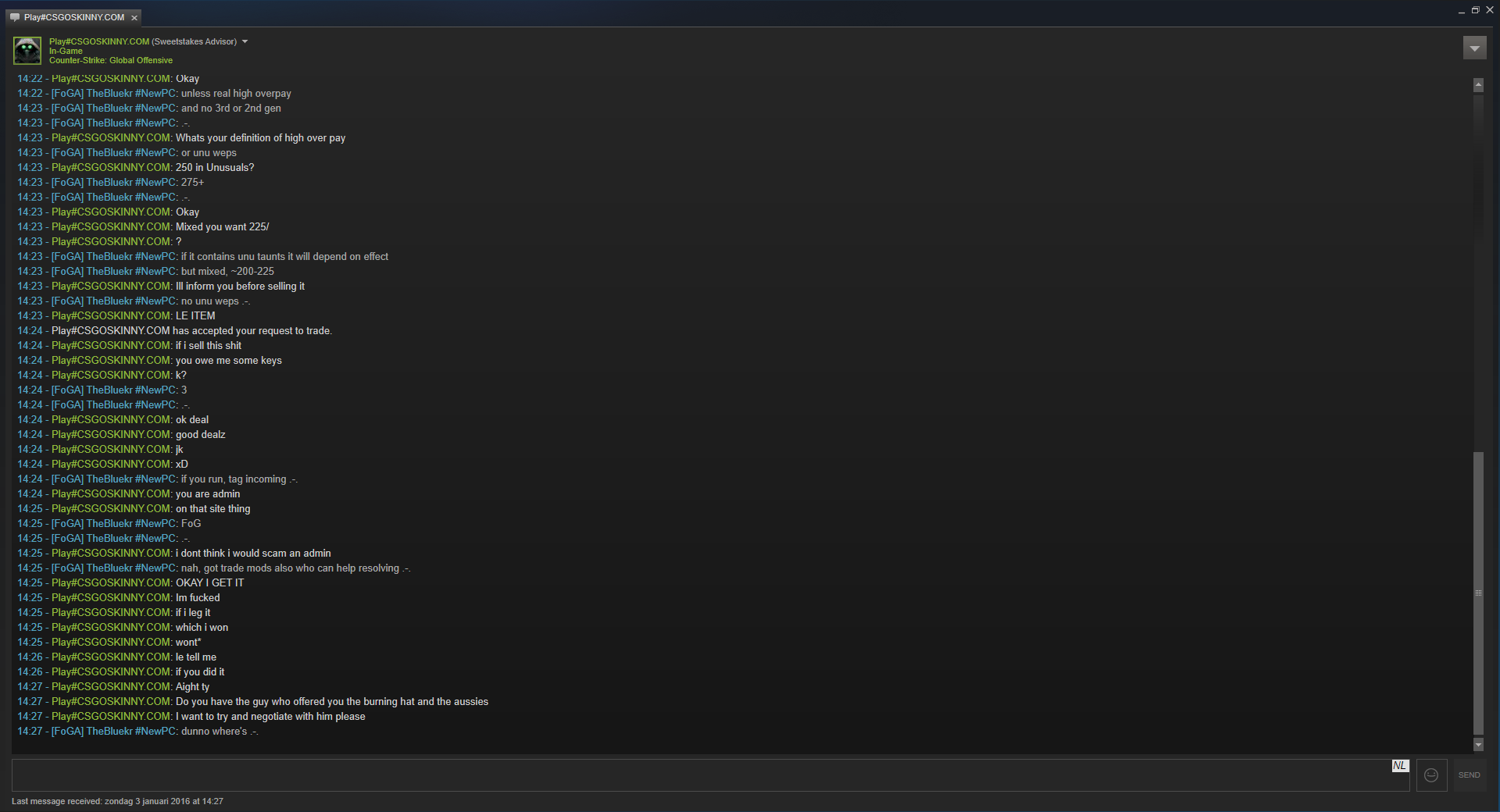Image resolution: width=1500 pixels, height=812 pixels.
Task: Click the chat scrollbar thumb
Action: (x=1478, y=593)
